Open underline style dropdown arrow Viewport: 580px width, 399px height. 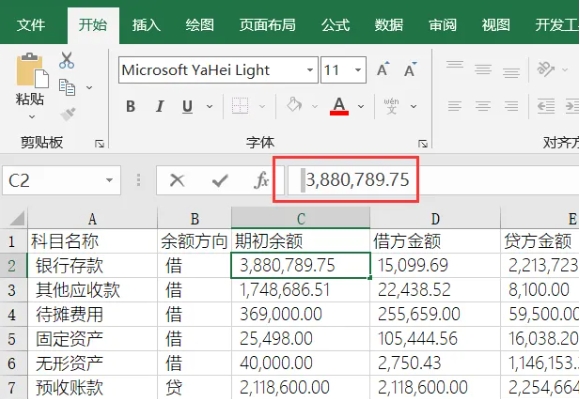click(209, 106)
